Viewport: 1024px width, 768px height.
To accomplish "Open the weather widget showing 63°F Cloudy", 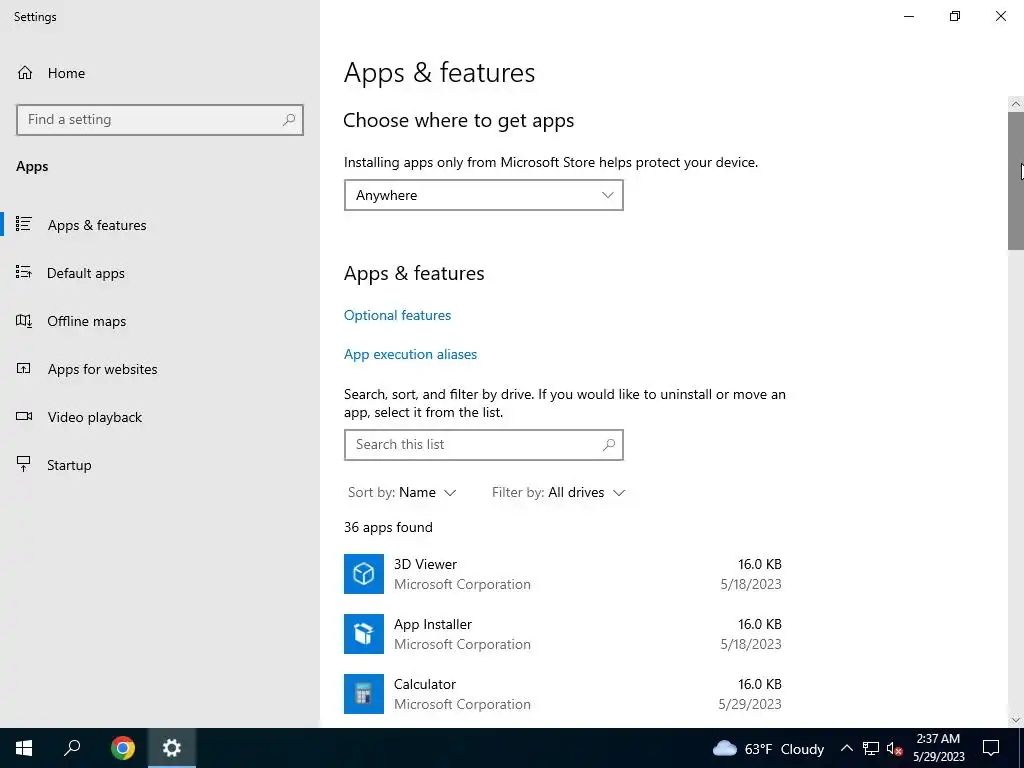I will coord(768,748).
